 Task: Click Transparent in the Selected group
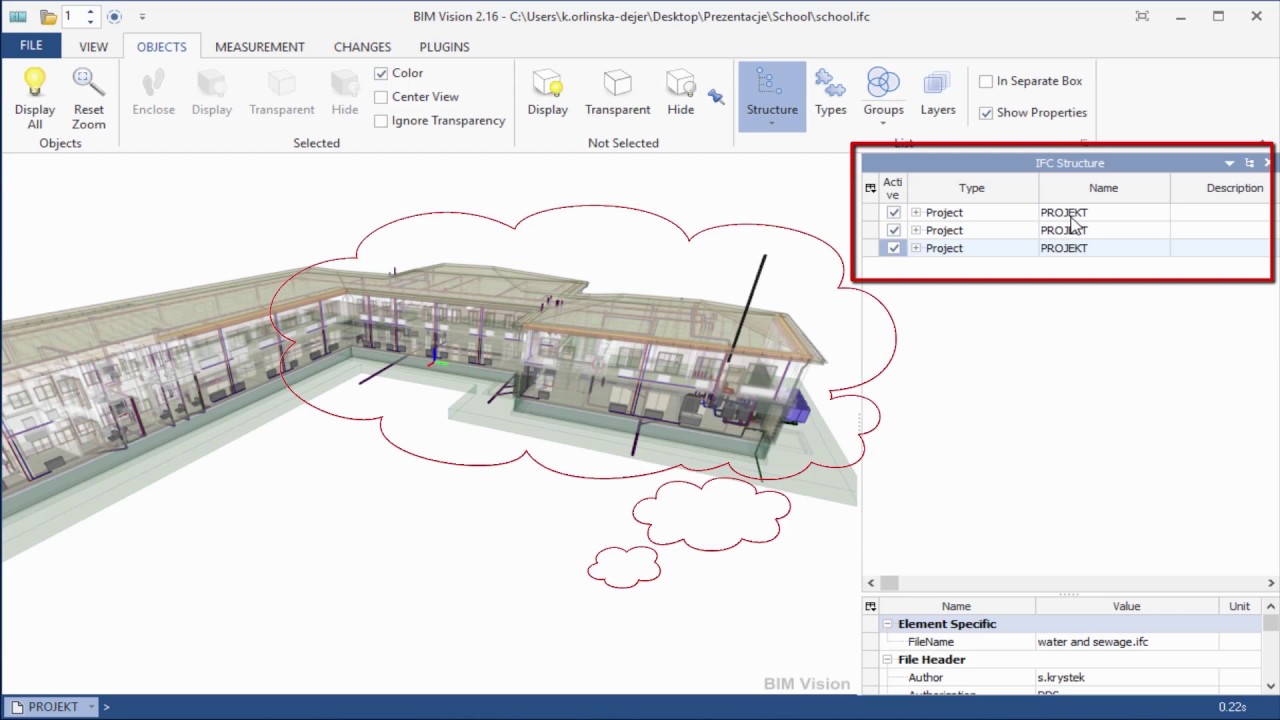coord(282,93)
